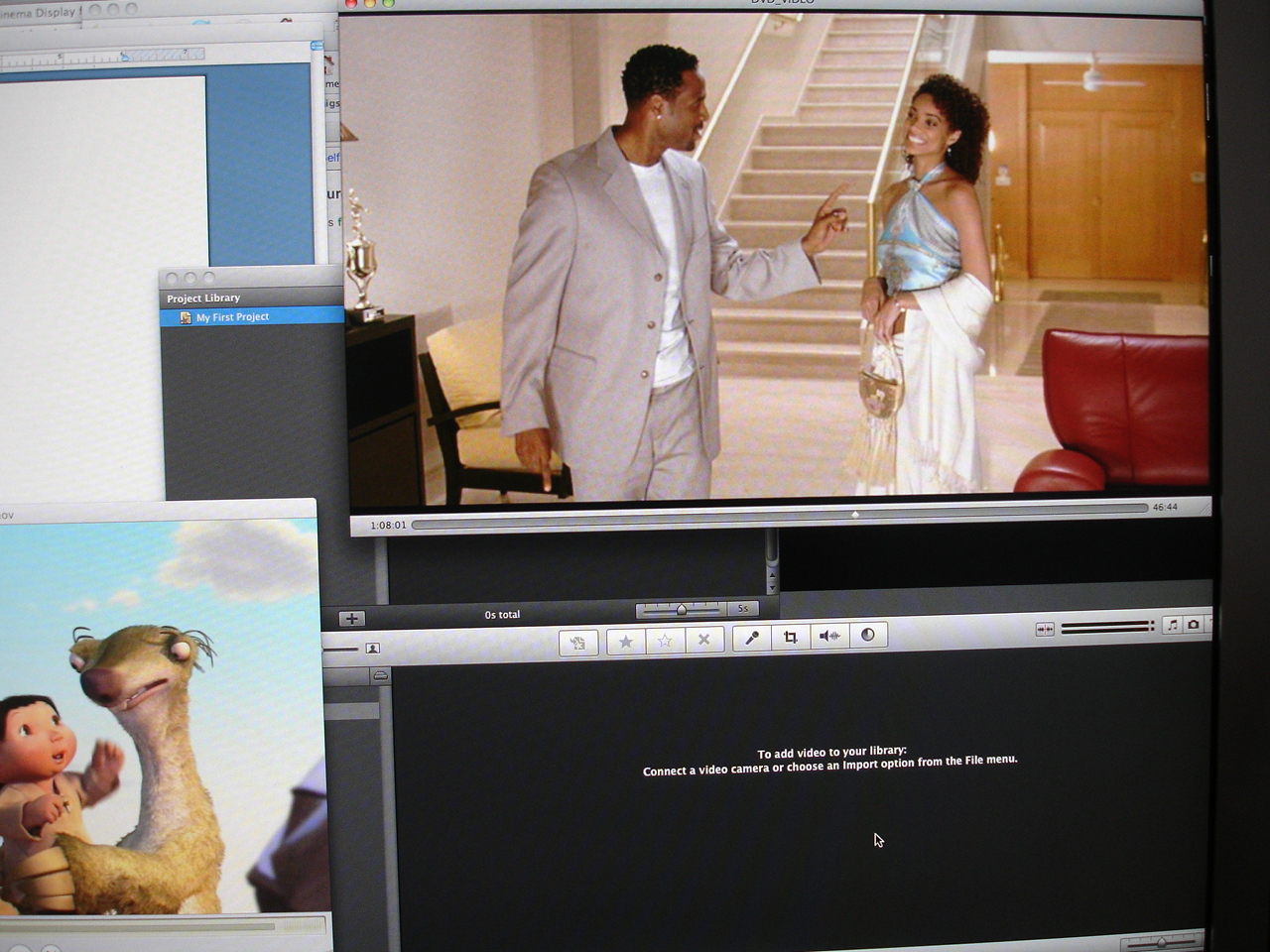Unmark the selection with the outline star
Viewport: 1270px width, 952px height.
pos(665,641)
